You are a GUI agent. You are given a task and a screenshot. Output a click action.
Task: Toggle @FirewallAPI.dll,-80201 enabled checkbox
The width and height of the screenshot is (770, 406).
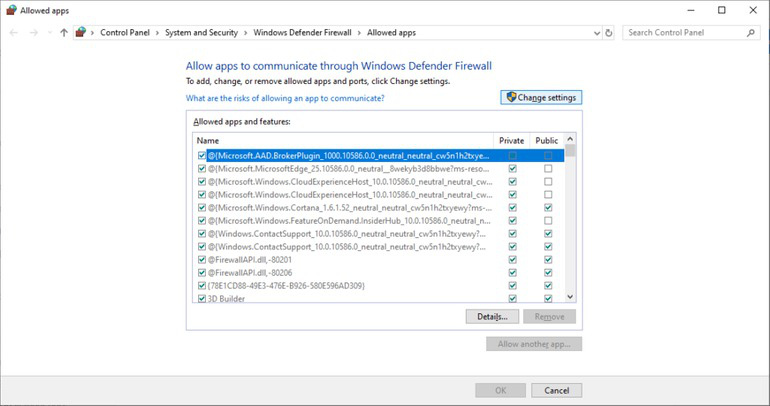pyautogui.click(x=201, y=260)
